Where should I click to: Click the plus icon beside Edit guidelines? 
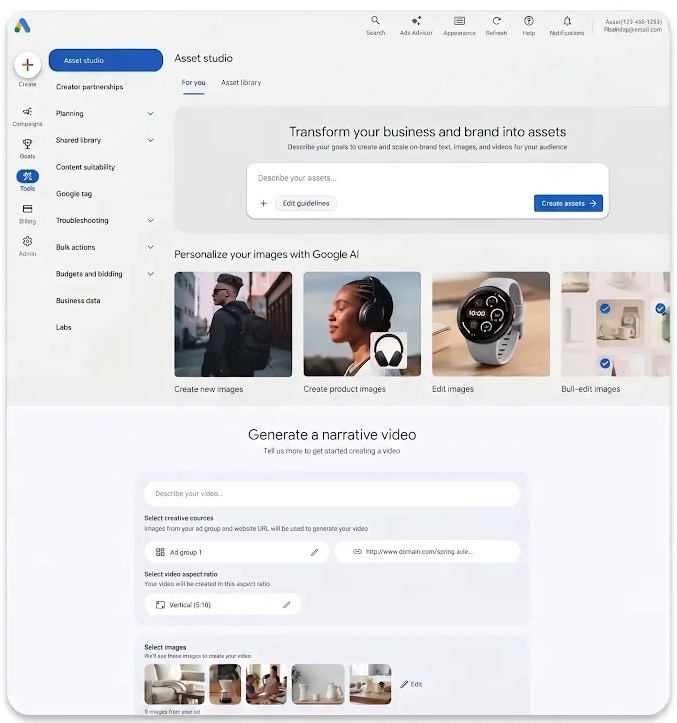[263, 203]
